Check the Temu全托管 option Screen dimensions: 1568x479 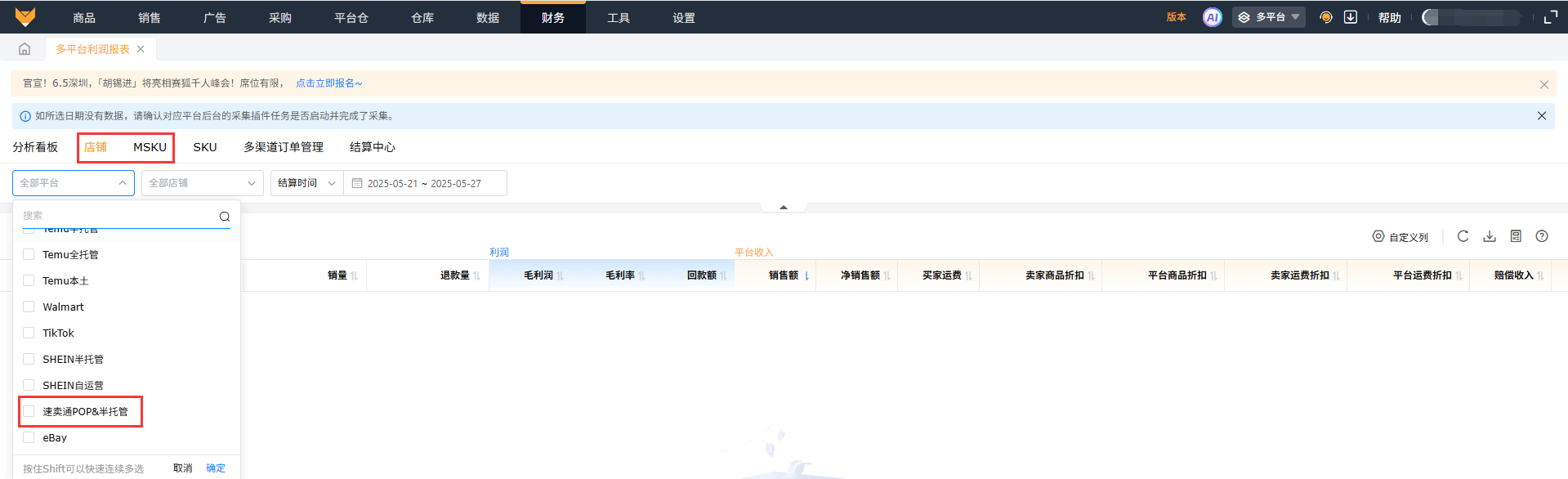tap(29, 254)
